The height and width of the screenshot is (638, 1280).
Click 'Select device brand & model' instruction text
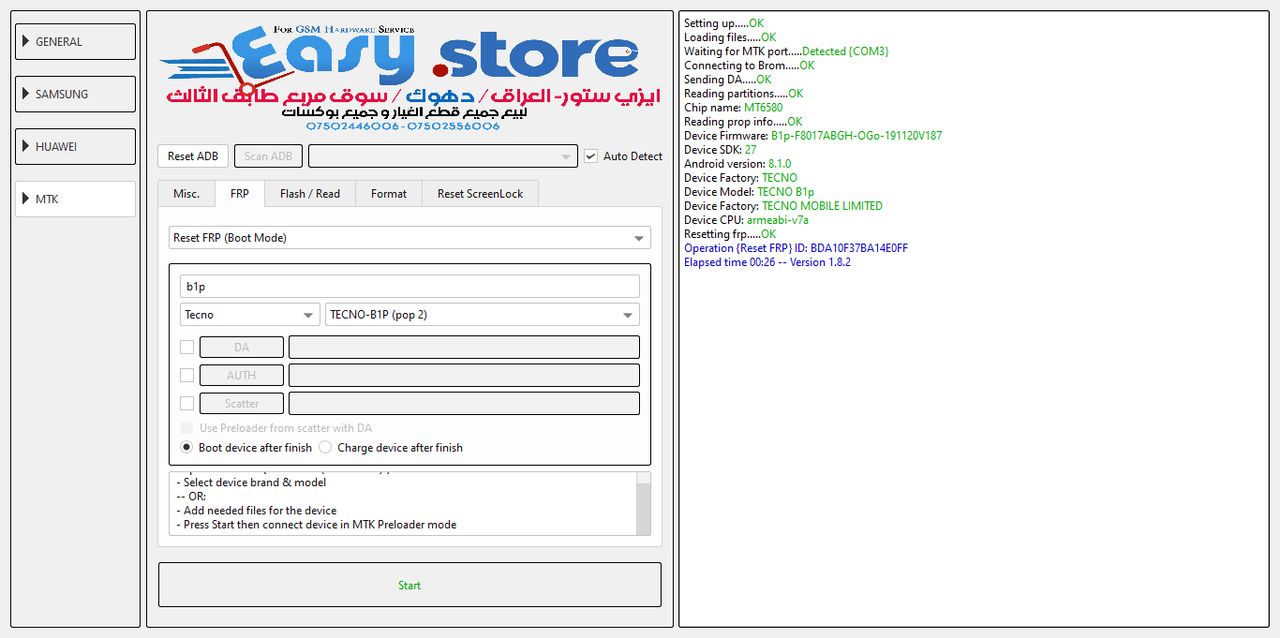point(251,482)
